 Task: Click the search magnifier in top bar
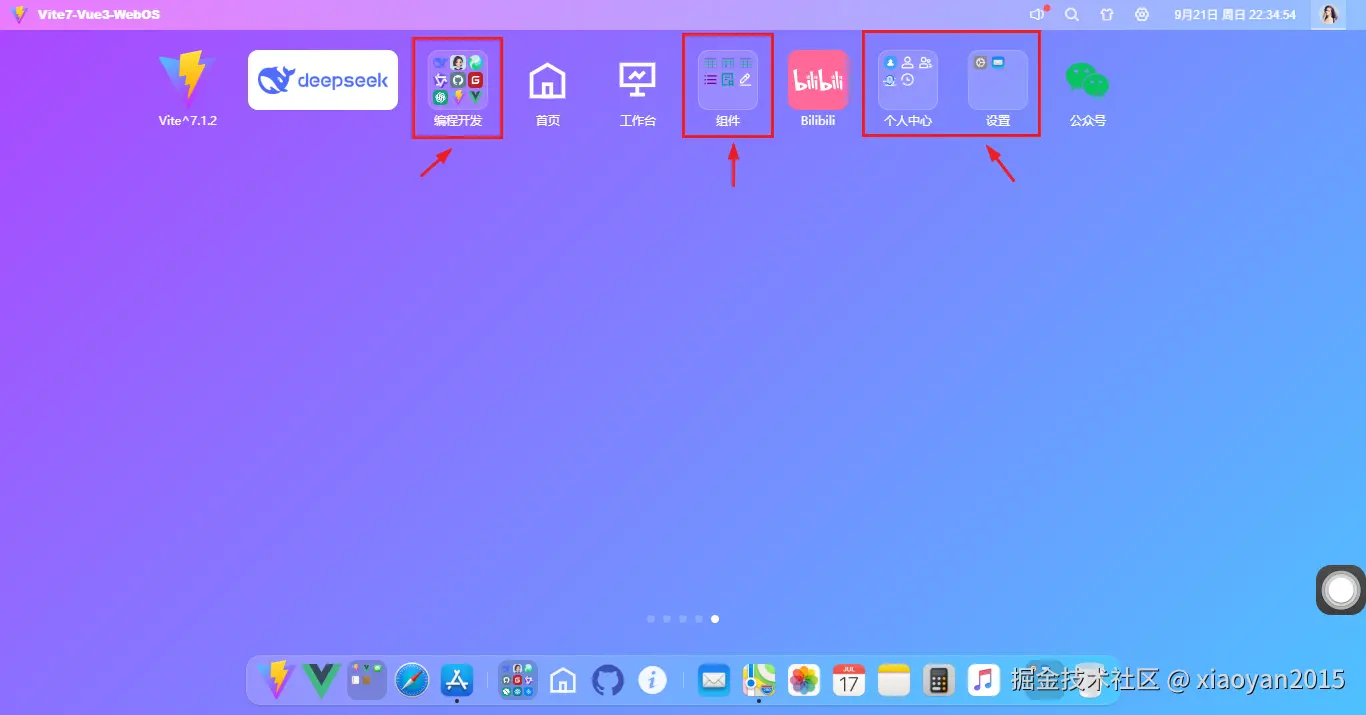tap(1072, 15)
